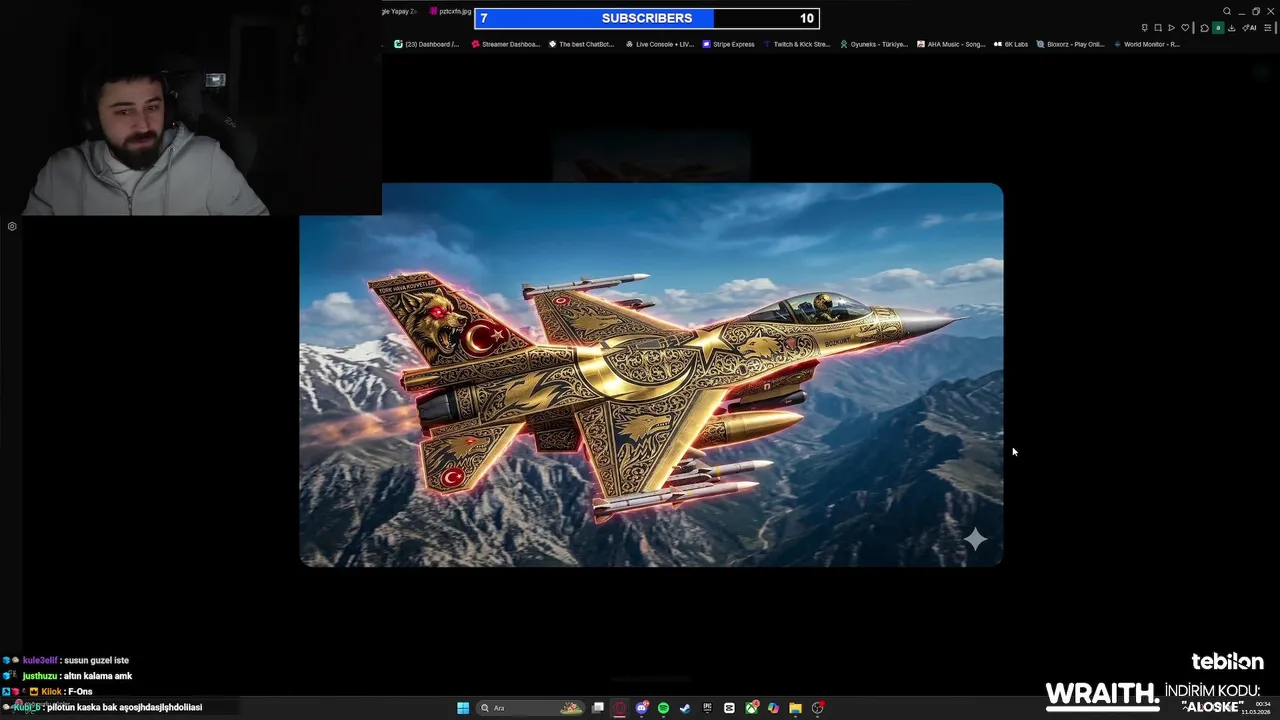Open the Twitch & Kick Stre... bookmark
Image resolution: width=1280 pixels, height=720 pixels.
[x=796, y=44]
